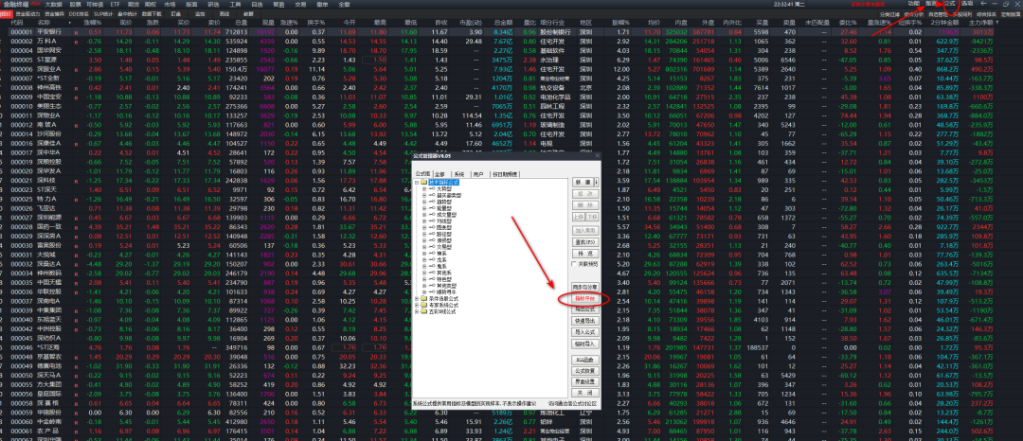Enable the 关联预览 checkbox
This screenshot has width=1023, height=441.
(574, 264)
